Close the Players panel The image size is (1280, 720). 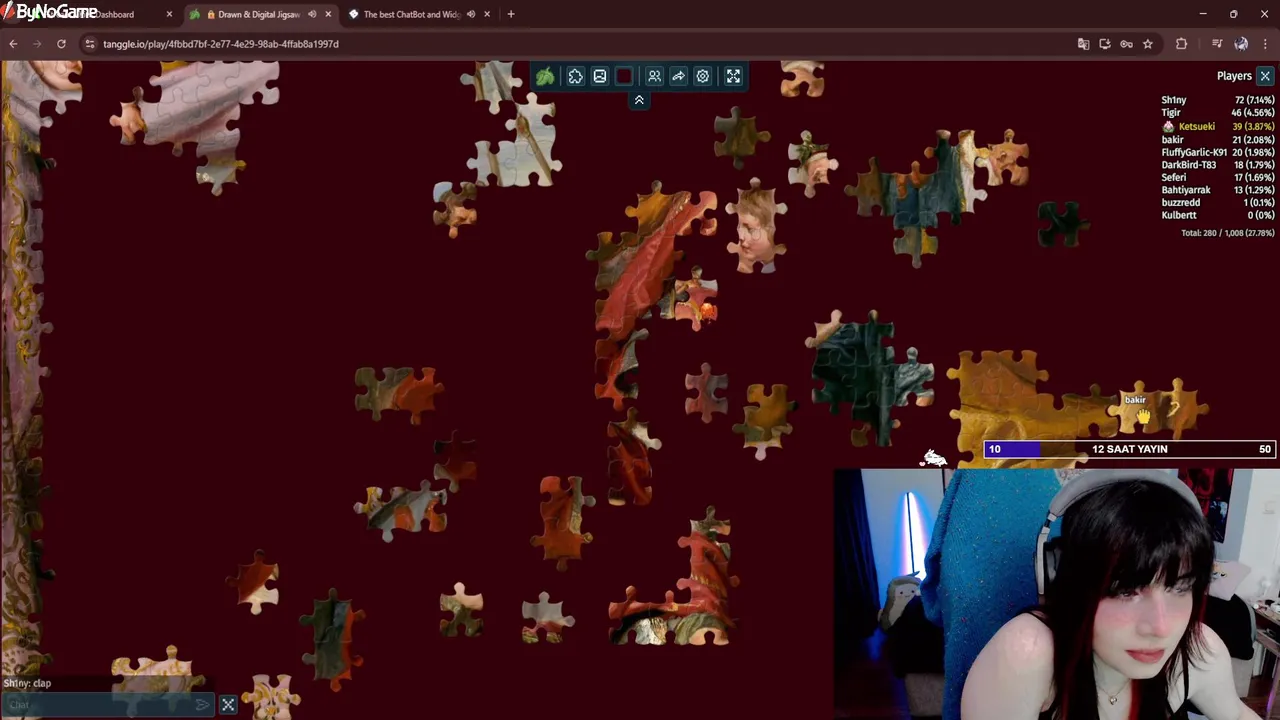click(x=1265, y=76)
